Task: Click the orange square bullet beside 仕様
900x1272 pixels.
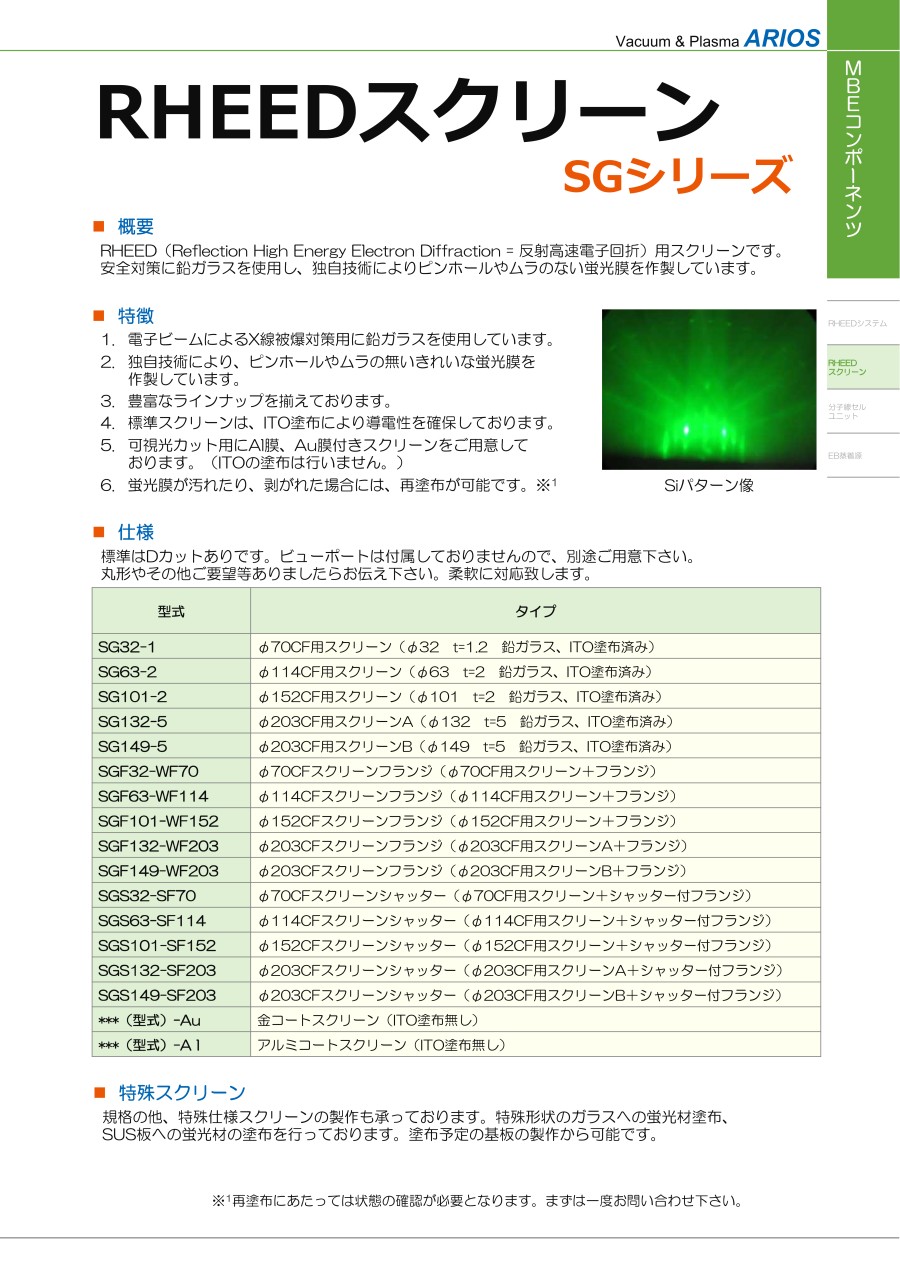Action: click(x=98, y=532)
